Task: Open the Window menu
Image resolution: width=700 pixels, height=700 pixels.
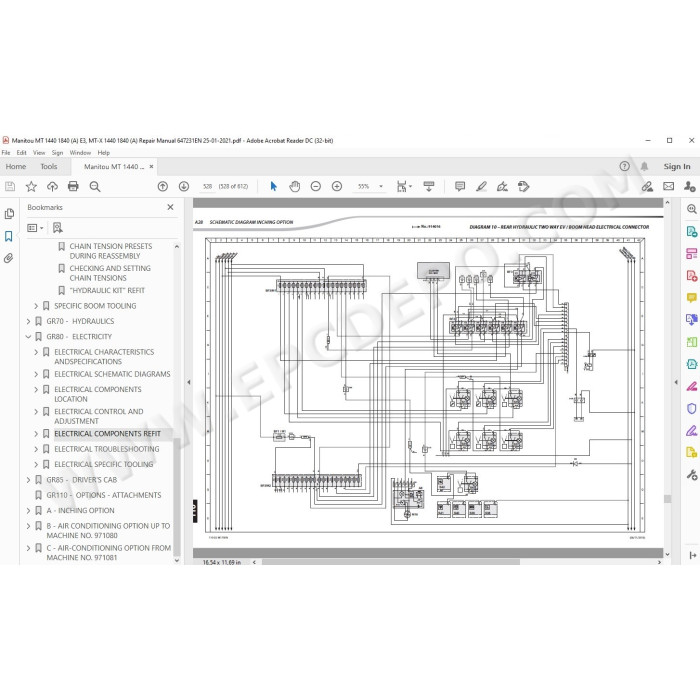Action: click(80, 153)
